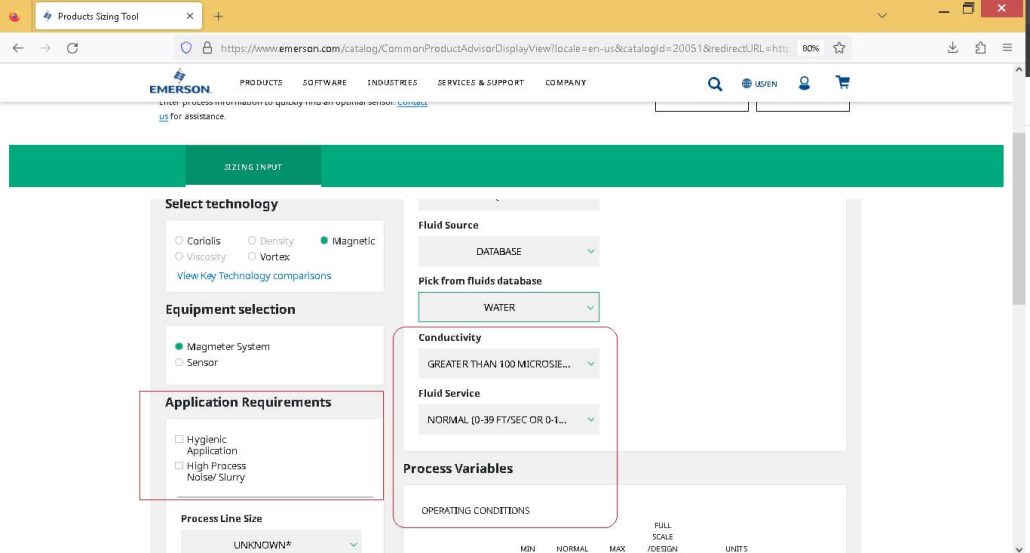Open the extensions puzzle icon
Screen dimensions: 1030x553
980,48
